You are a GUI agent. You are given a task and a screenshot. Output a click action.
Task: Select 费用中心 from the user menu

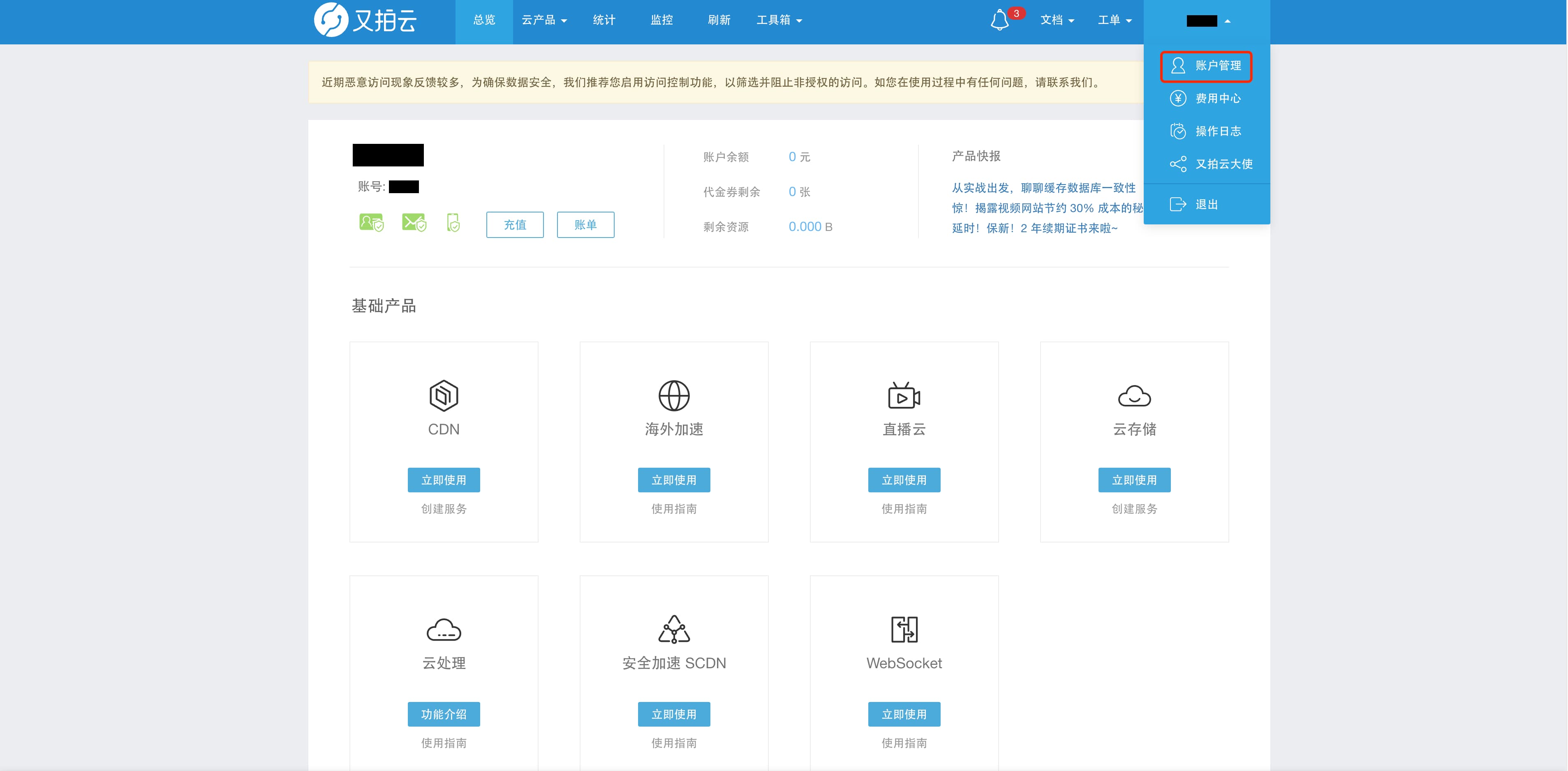tap(1206, 98)
